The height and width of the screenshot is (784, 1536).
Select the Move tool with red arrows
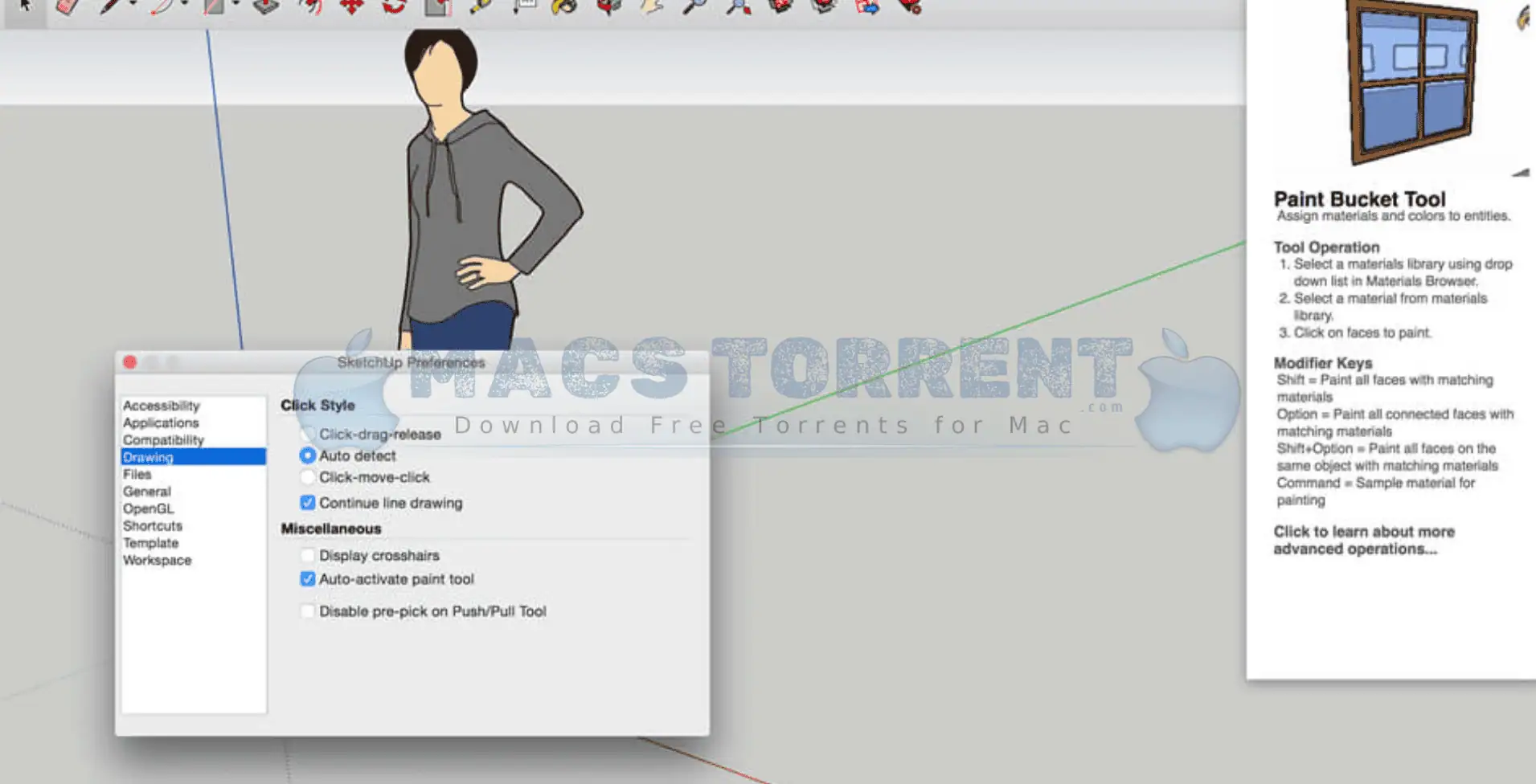click(x=351, y=6)
